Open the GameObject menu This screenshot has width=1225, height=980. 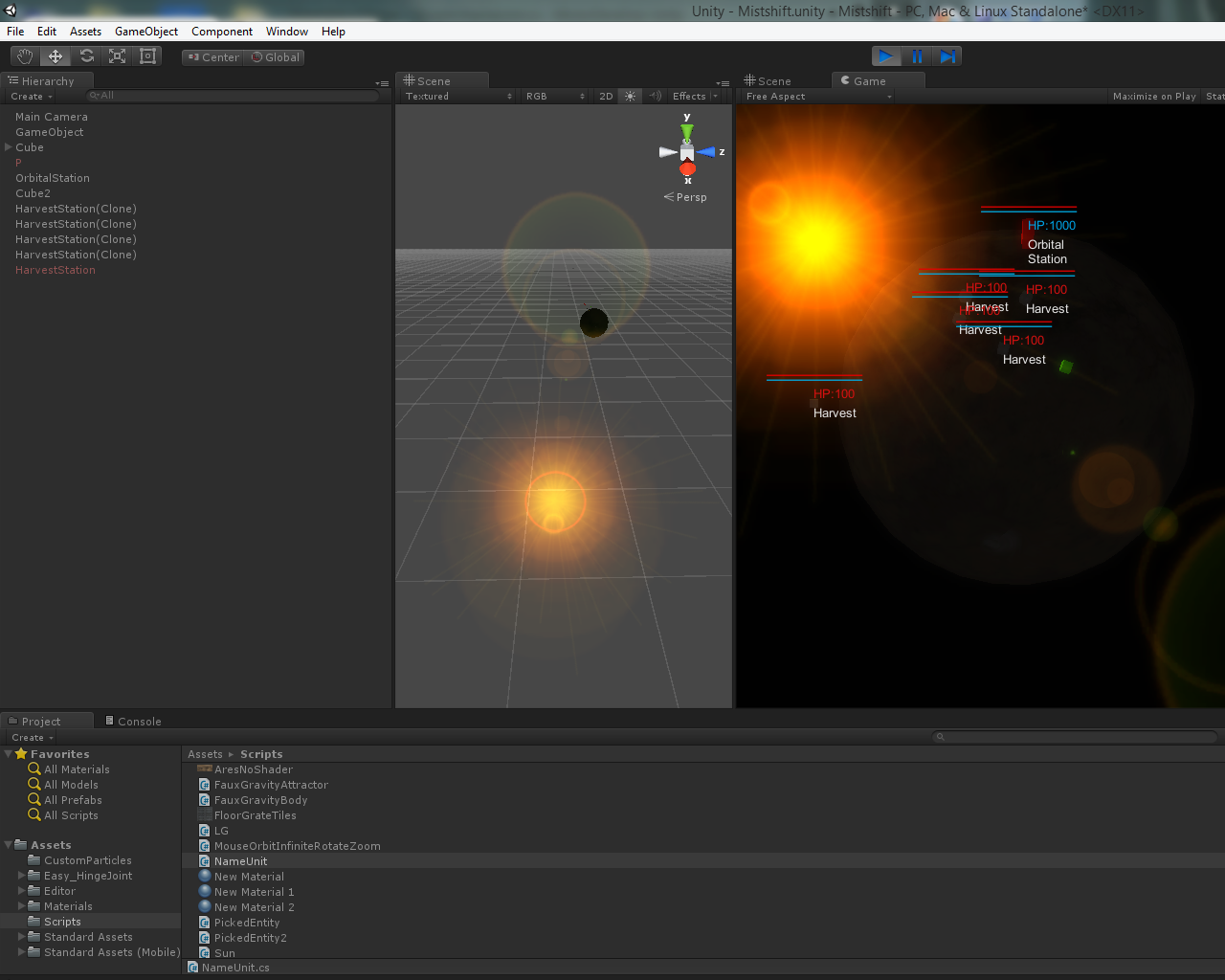[x=146, y=32]
